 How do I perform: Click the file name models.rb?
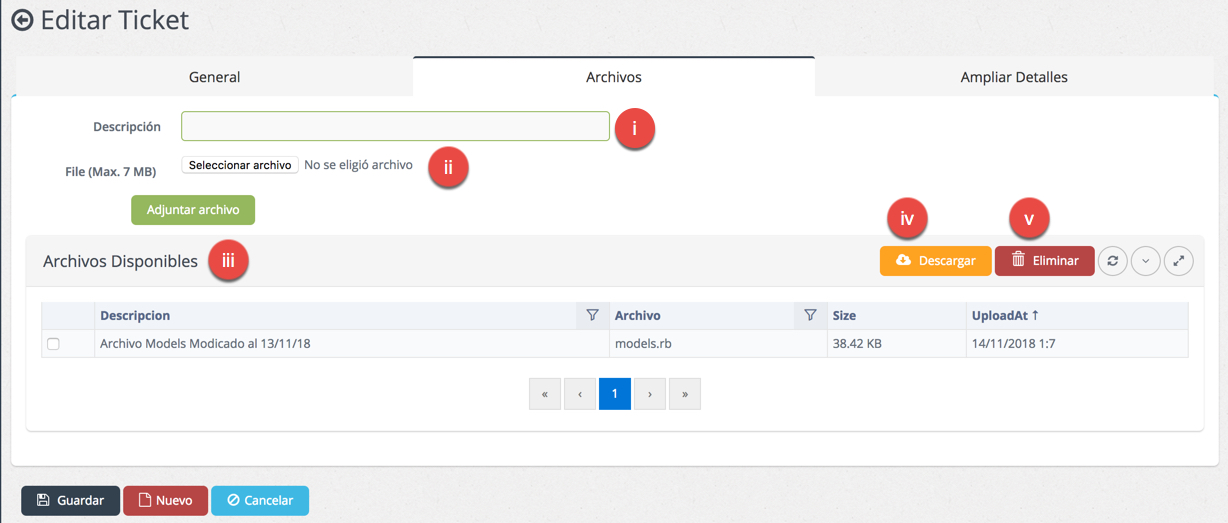click(x=643, y=344)
